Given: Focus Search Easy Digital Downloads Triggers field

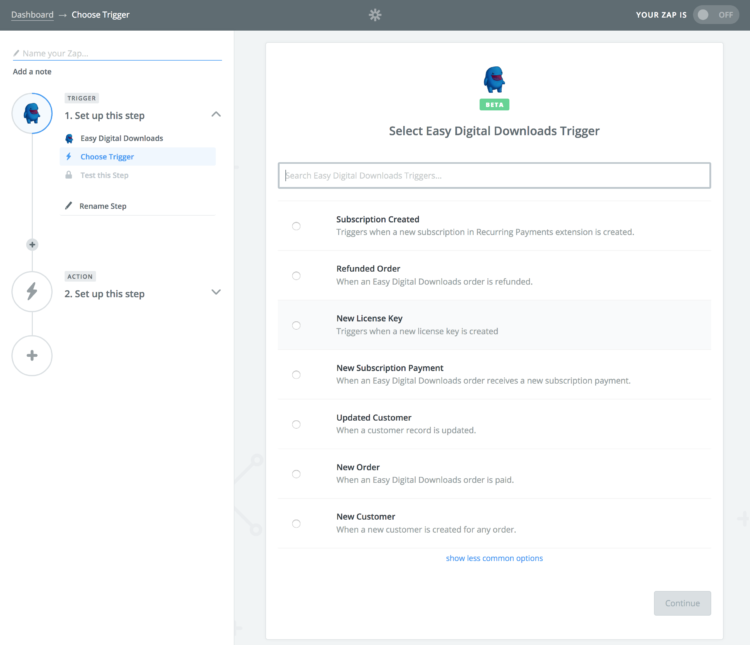Looking at the screenshot, I should (494, 176).
